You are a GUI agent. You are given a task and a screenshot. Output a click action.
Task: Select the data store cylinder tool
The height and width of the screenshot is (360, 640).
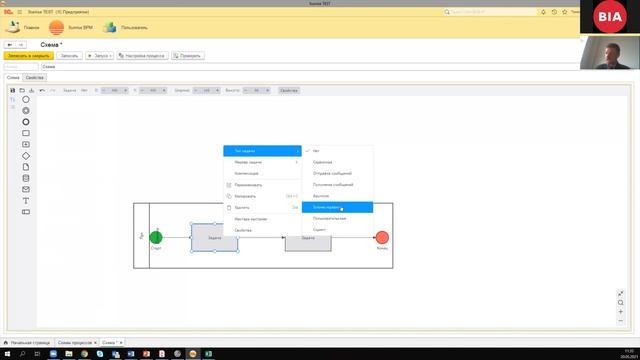(x=26, y=178)
